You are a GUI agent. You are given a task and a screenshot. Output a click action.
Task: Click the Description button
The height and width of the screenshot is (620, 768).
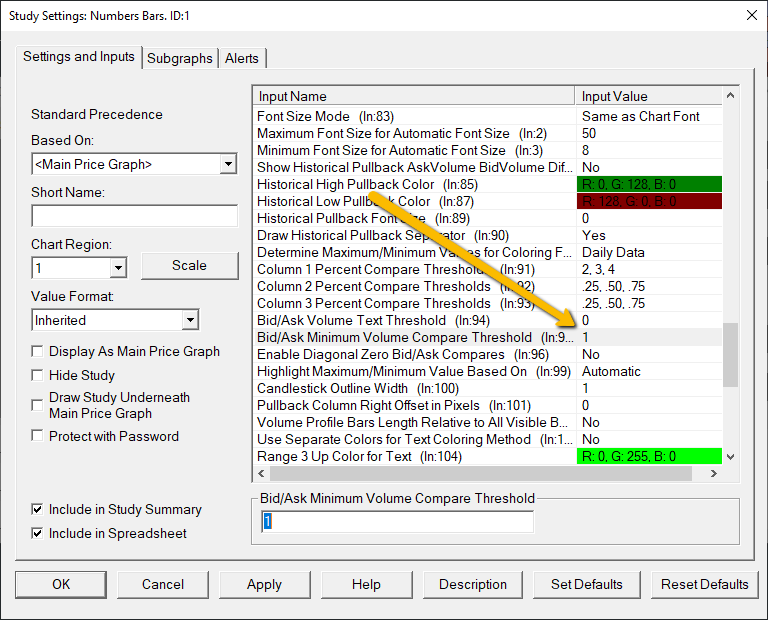[473, 584]
